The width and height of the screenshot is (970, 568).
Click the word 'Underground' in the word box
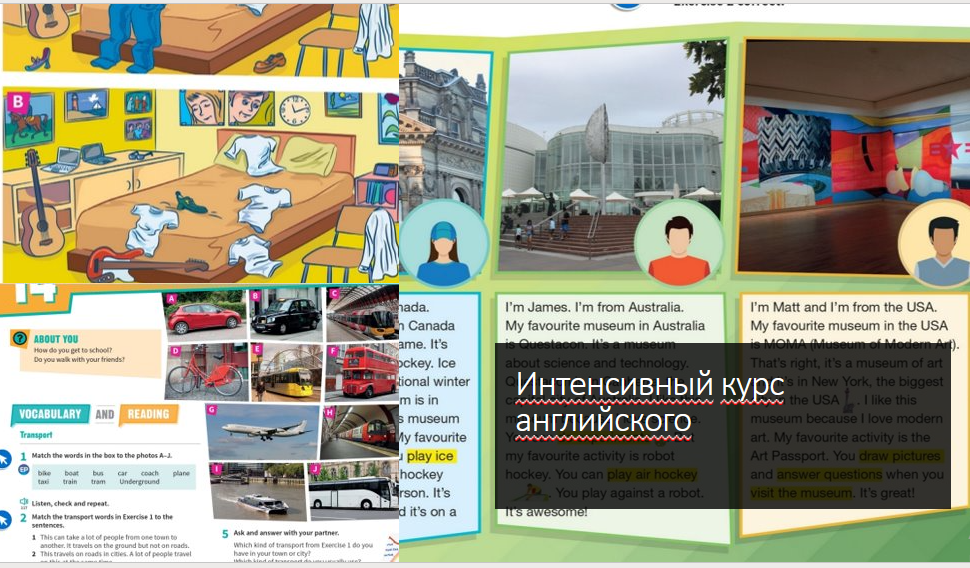(139, 481)
